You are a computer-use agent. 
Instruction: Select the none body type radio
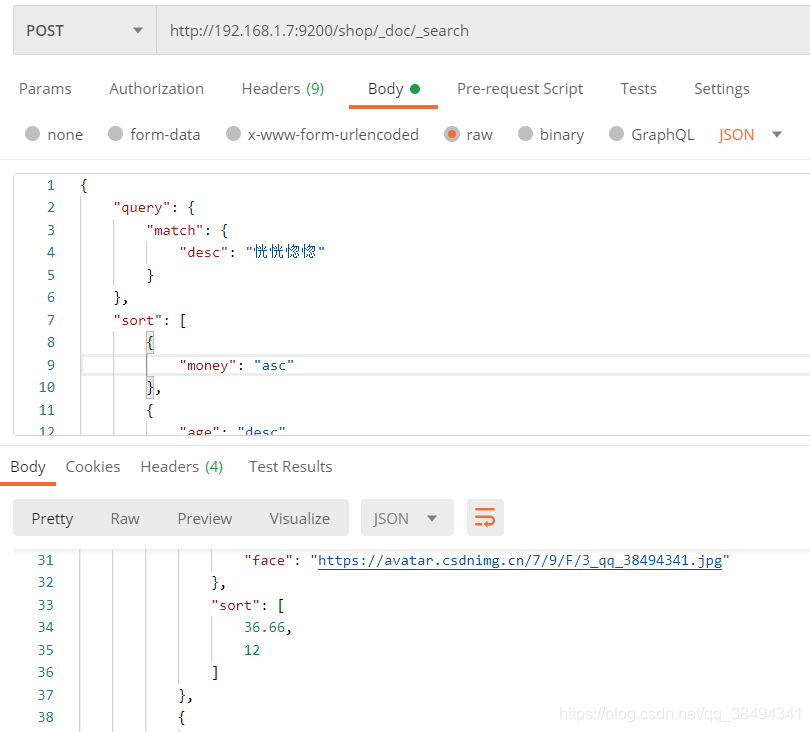(x=33, y=134)
